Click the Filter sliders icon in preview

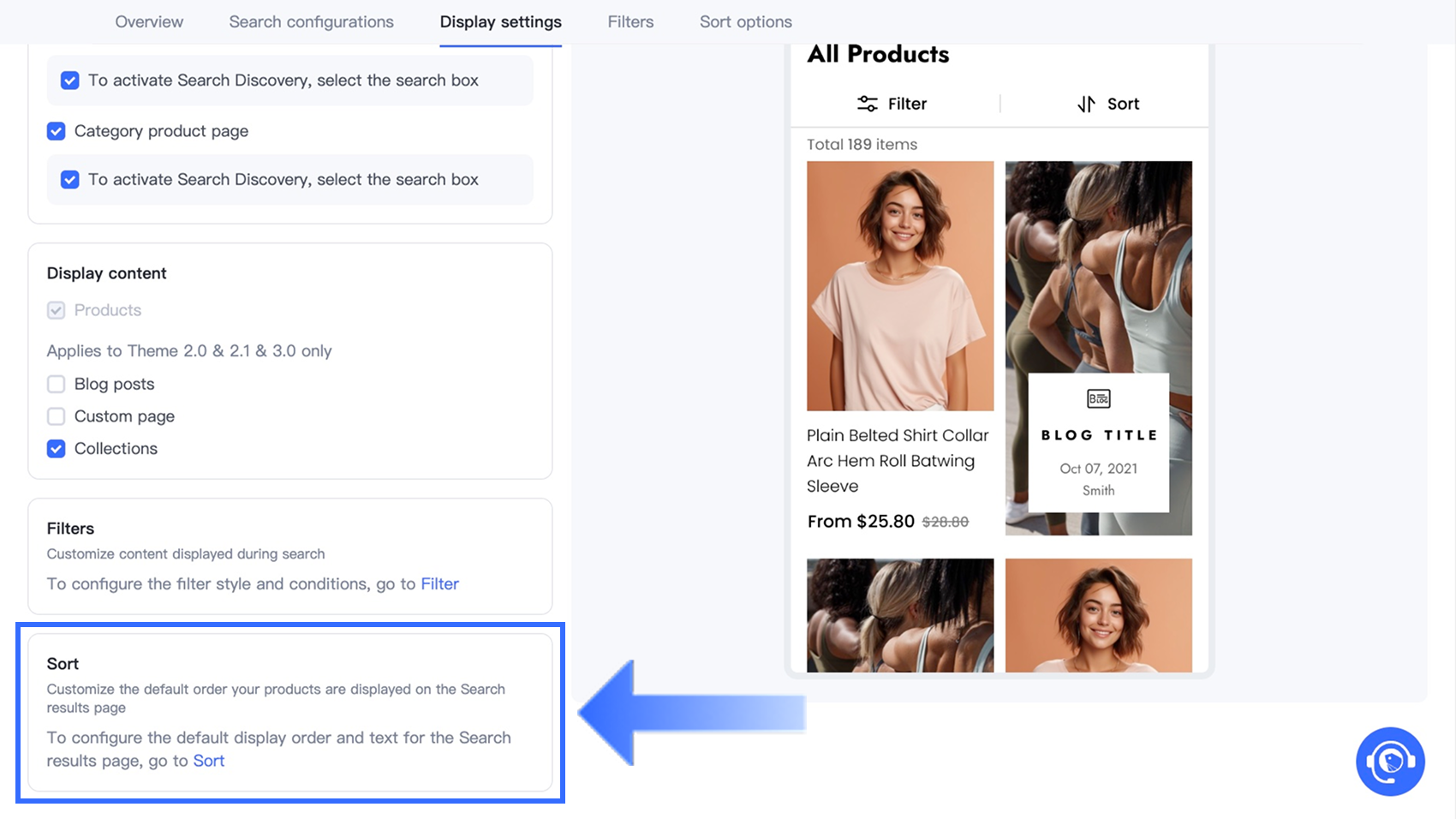point(867,104)
